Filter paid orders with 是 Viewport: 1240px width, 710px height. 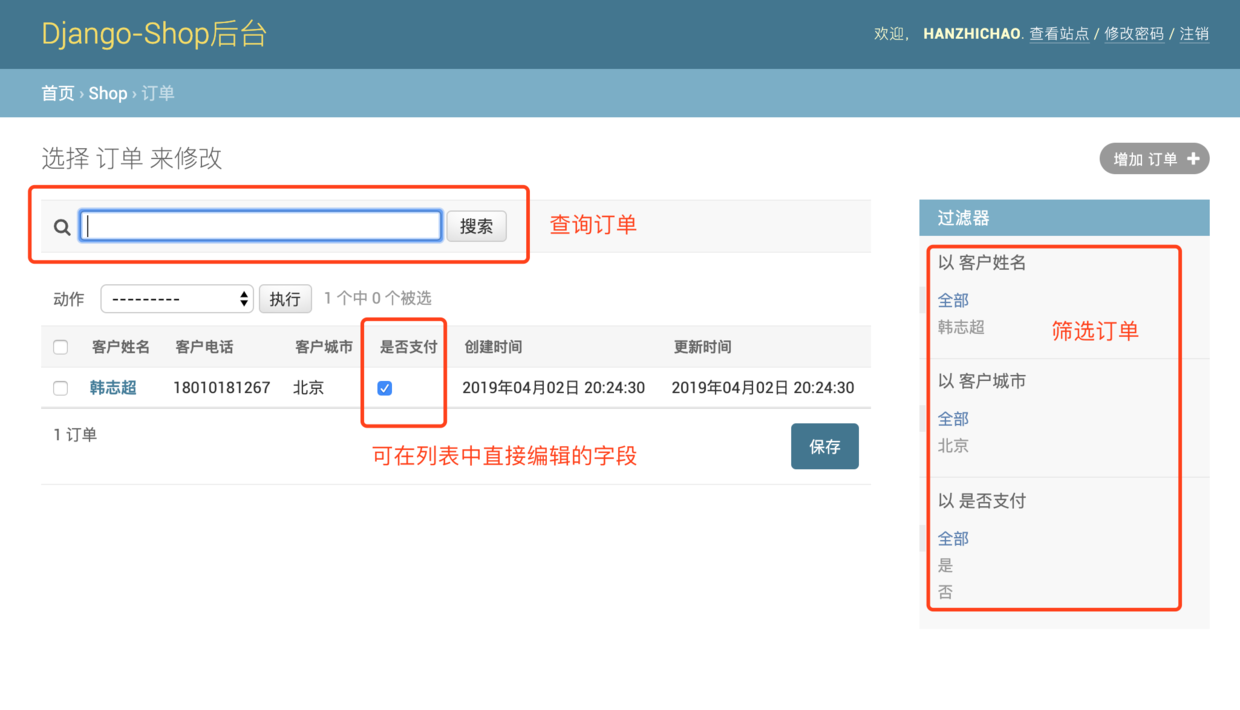point(946,566)
